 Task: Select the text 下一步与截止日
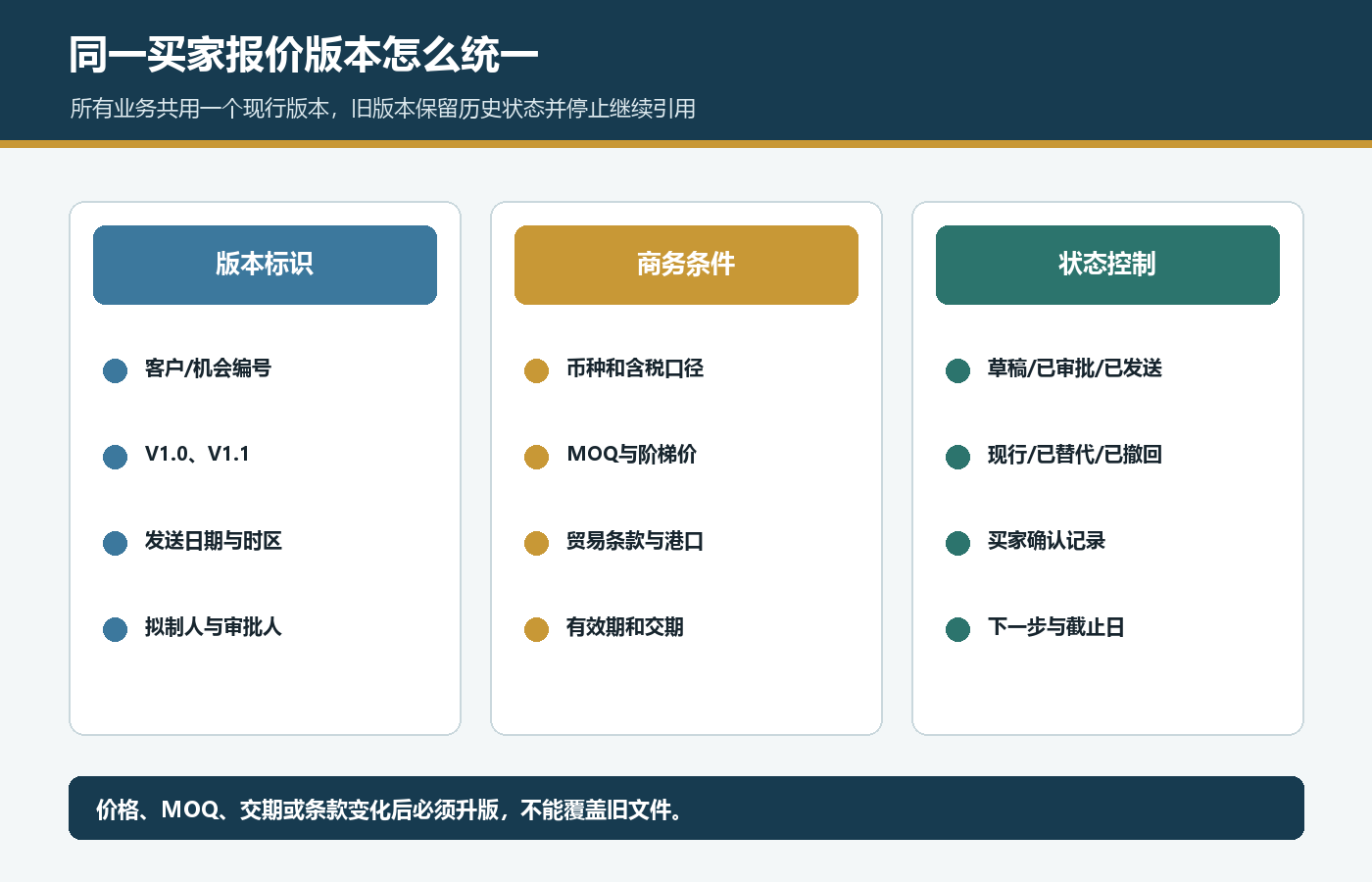[1055, 627]
